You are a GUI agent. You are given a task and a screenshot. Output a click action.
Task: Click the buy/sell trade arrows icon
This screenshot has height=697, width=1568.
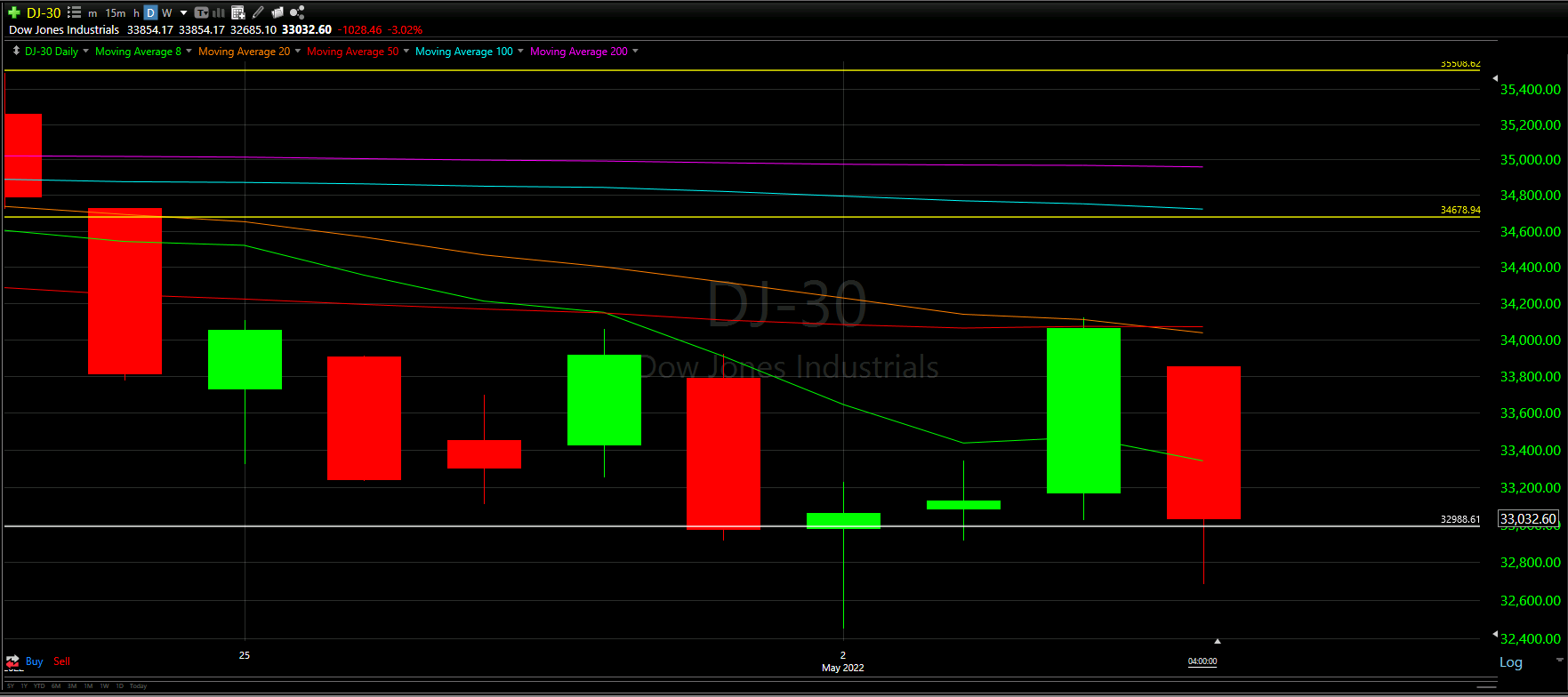click(12, 661)
